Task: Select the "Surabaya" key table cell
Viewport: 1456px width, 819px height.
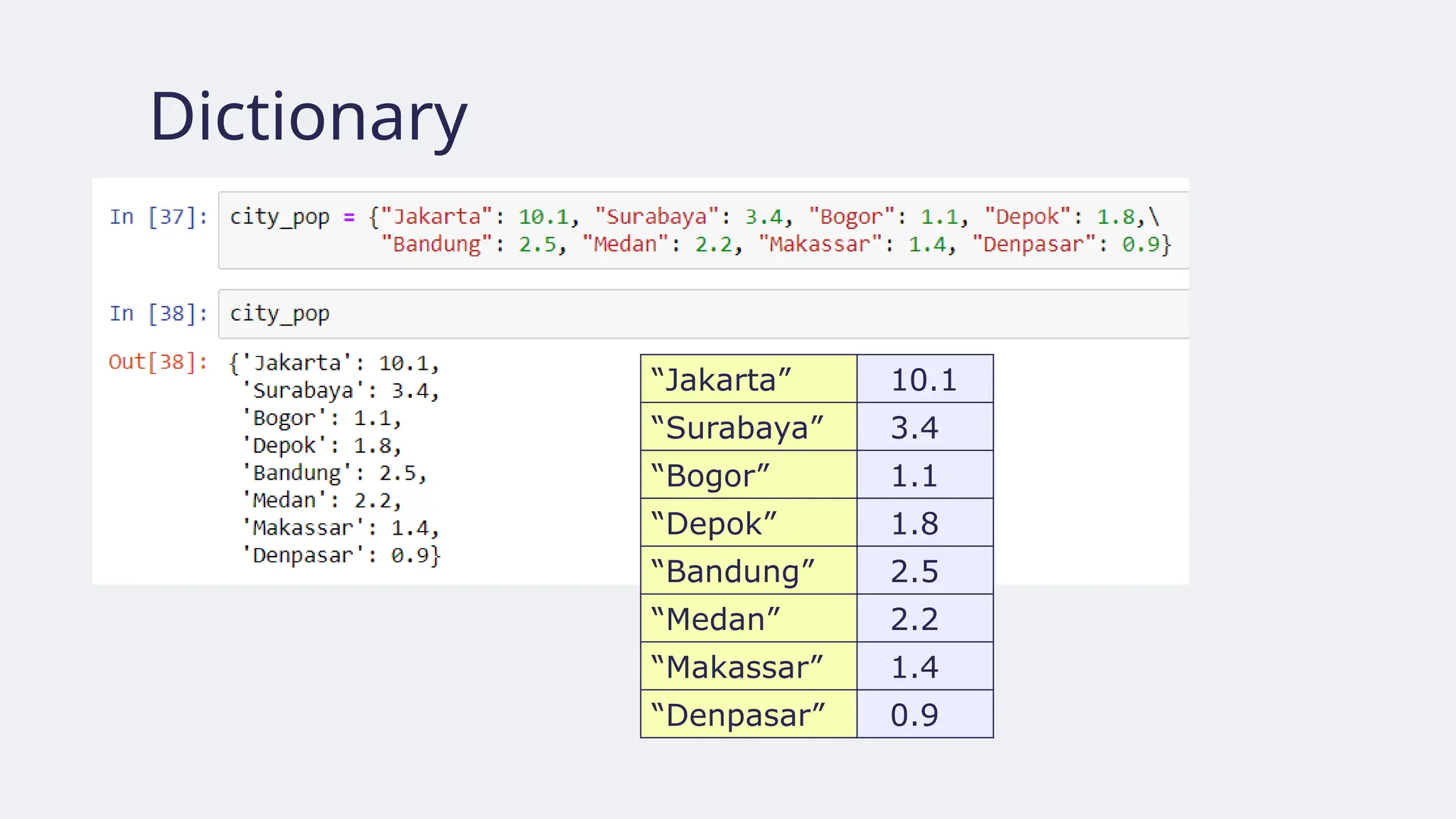Action: pyautogui.click(x=749, y=427)
